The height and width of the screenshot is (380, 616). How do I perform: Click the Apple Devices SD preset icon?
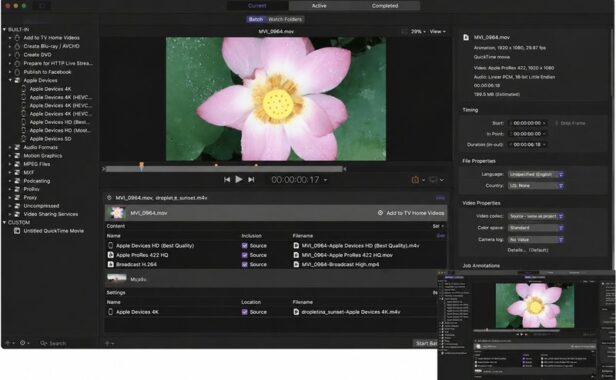click(x=24, y=139)
